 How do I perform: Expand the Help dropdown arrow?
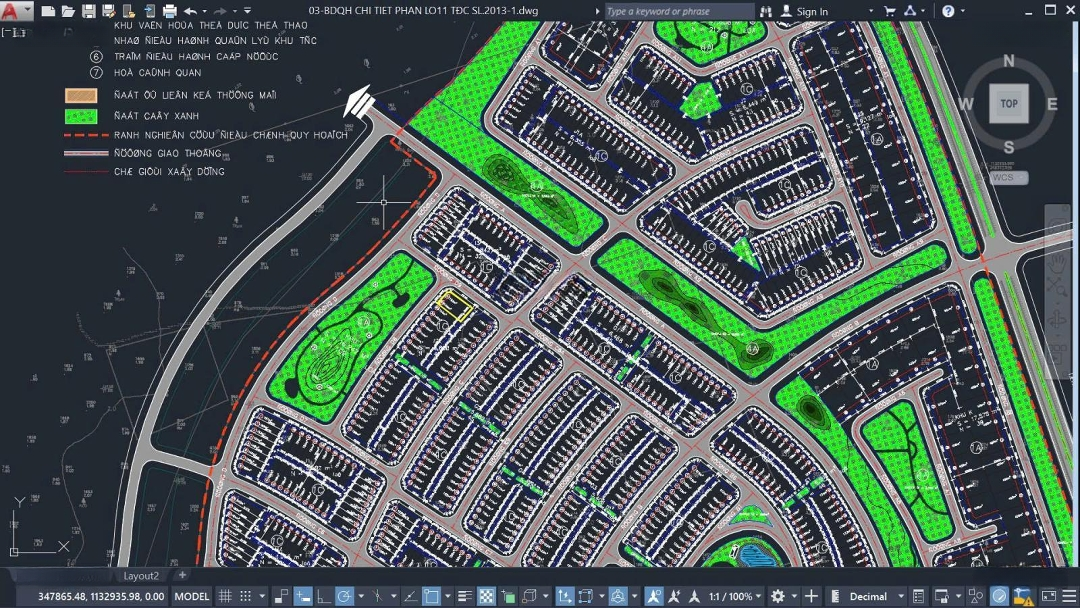point(962,11)
